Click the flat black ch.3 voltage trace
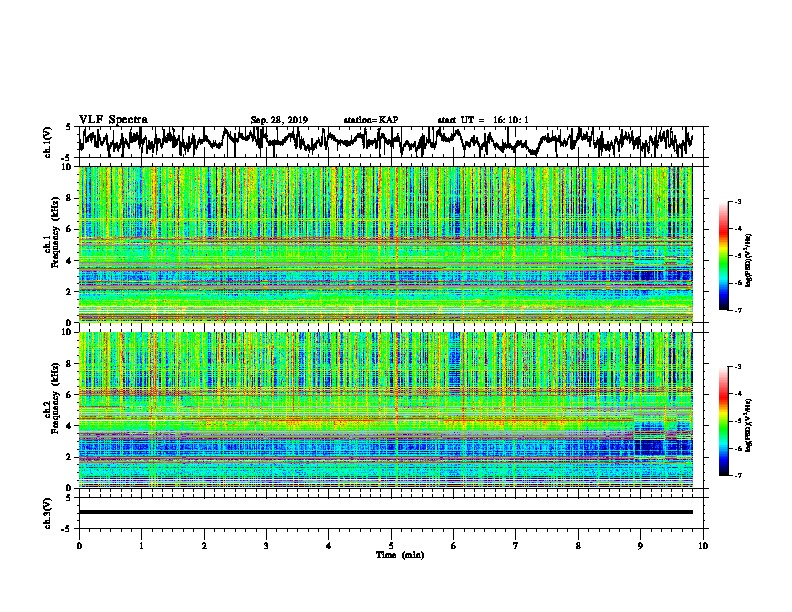 tap(385, 512)
